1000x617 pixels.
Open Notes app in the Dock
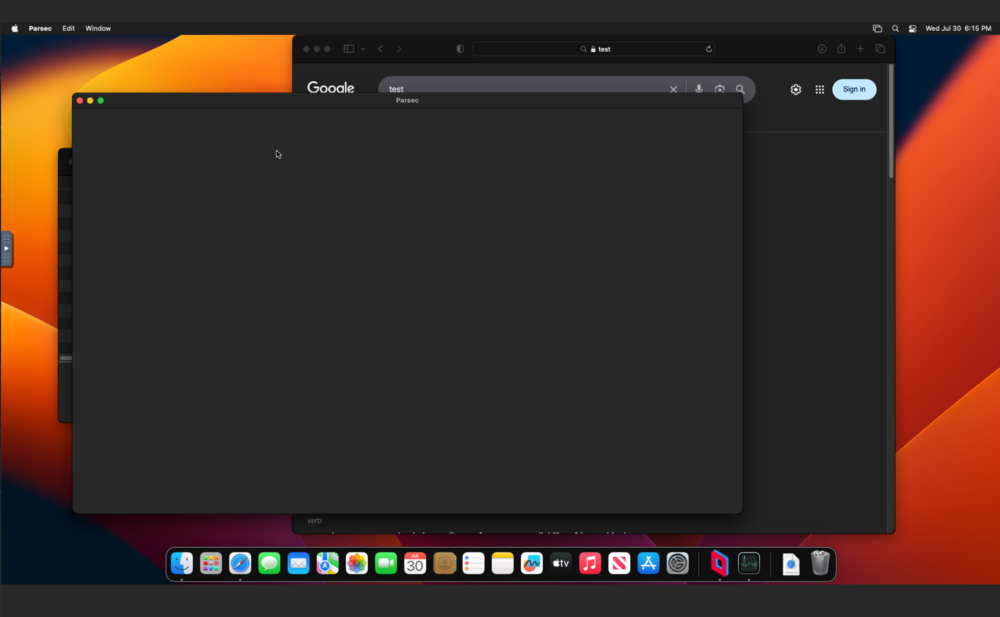[503, 563]
